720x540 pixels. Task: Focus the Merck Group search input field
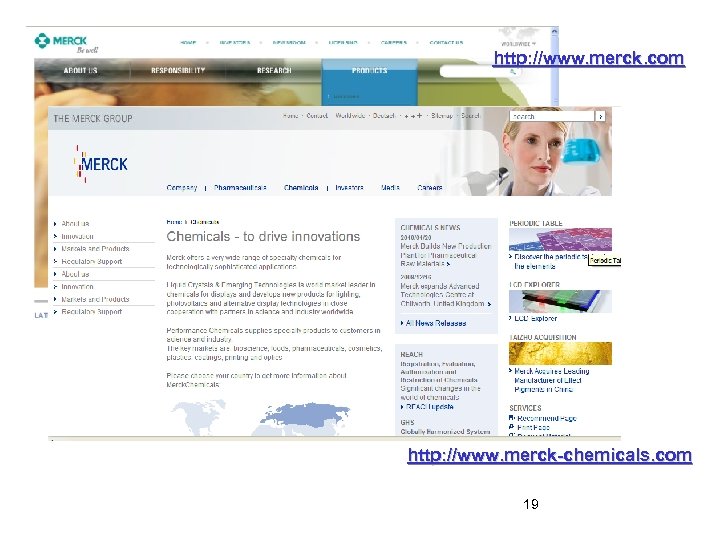click(552, 117)
